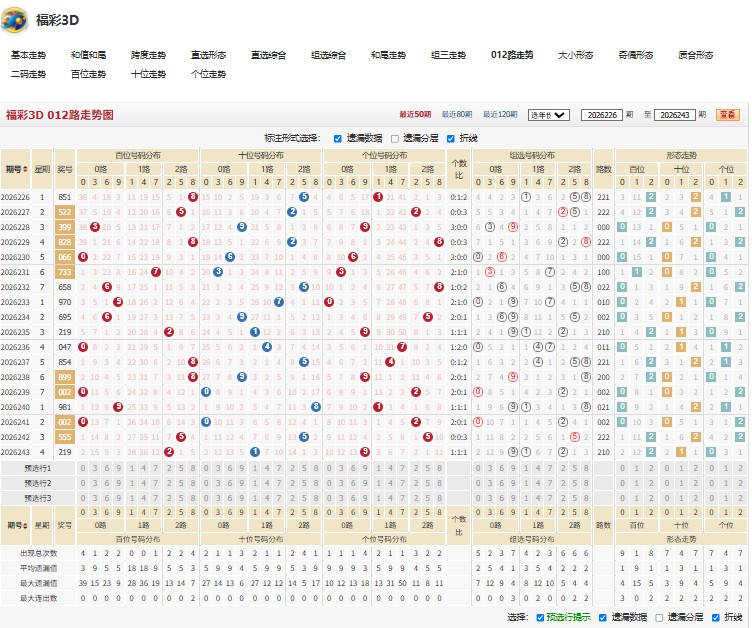The image size is (752, 628).
Task: Click highlighted prize number 399
Action: pyautogui.click(x=65, y=227)
